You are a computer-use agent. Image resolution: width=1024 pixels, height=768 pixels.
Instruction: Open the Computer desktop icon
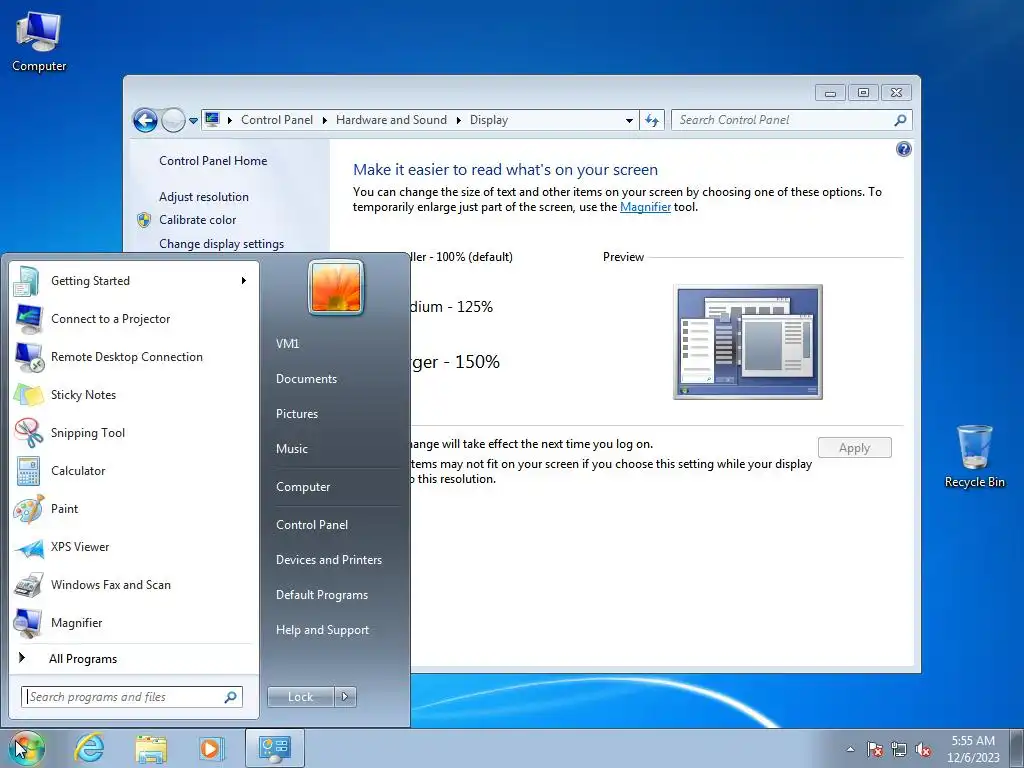[x=39, y=41]
